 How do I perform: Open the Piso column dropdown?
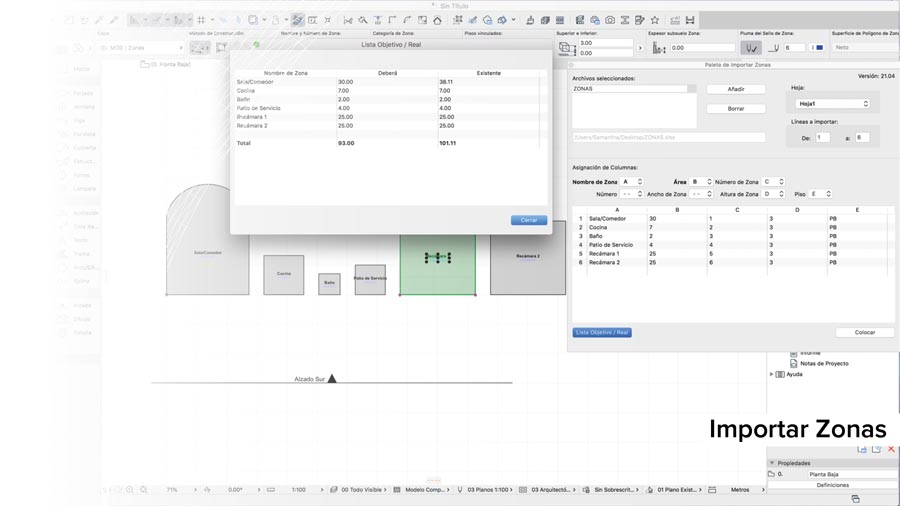[x=821, y=194]
